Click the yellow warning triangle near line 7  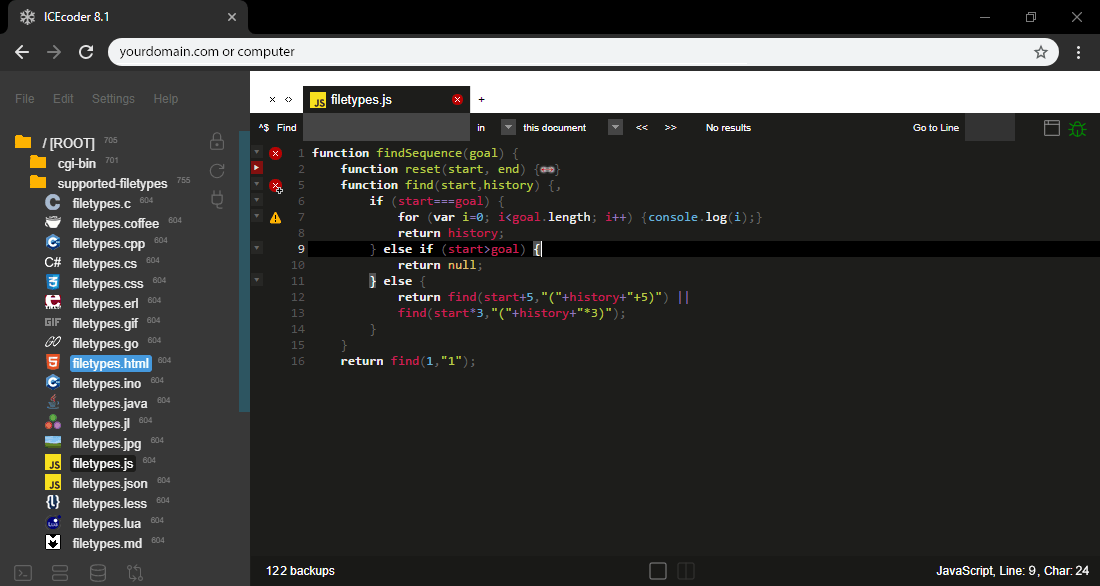(276, 216)
